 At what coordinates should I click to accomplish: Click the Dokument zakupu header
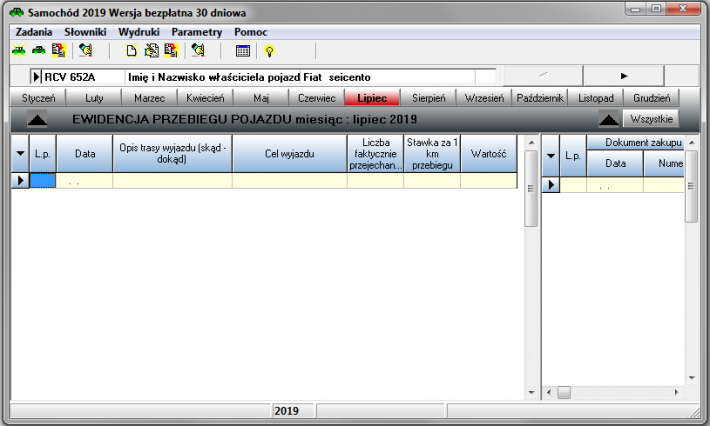coord(636,142)
